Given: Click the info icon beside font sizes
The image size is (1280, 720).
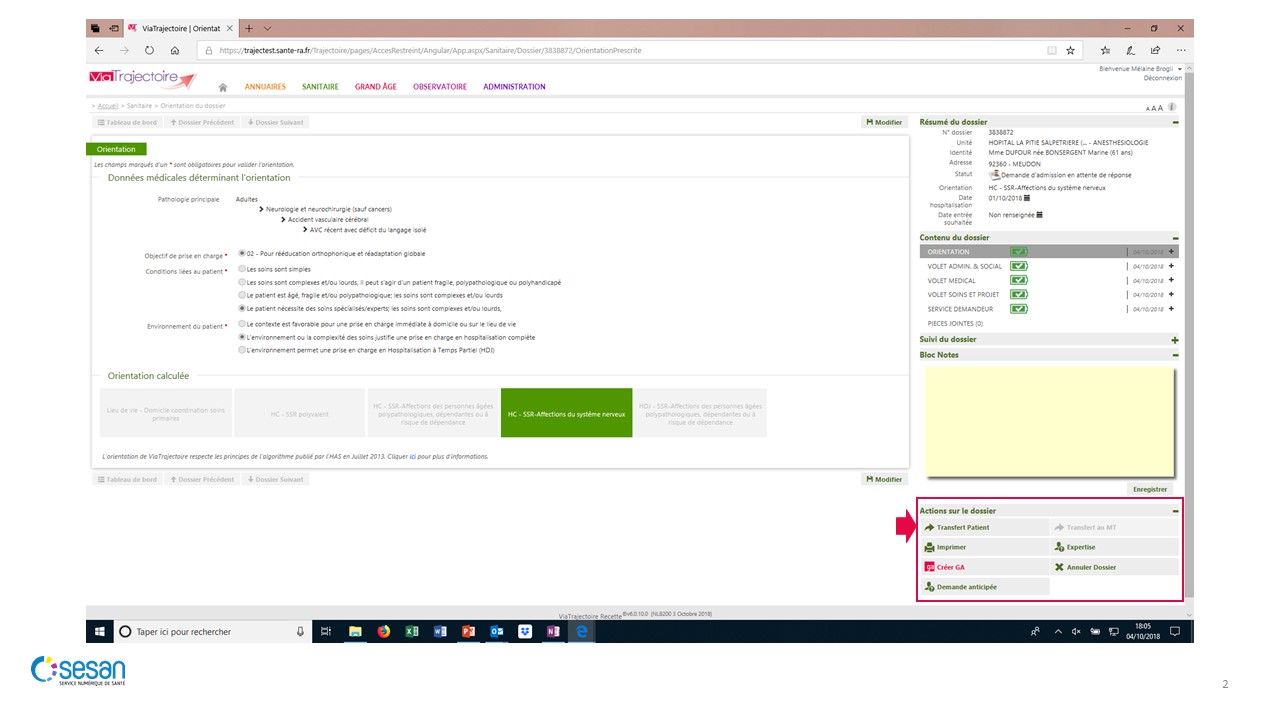Looking at the screenshot, I should point(1171,107).
